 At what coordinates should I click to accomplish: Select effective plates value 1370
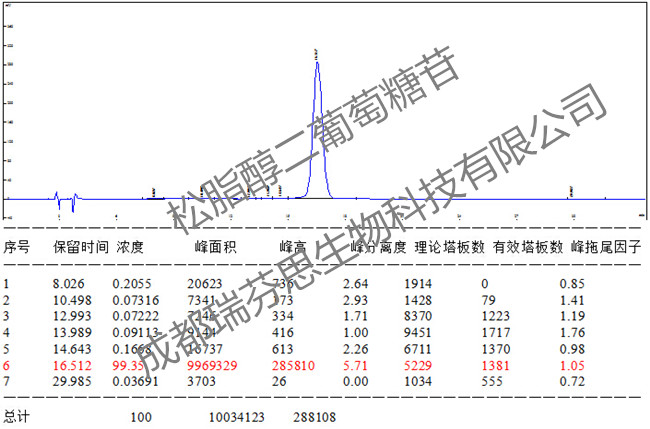point(496,349)
